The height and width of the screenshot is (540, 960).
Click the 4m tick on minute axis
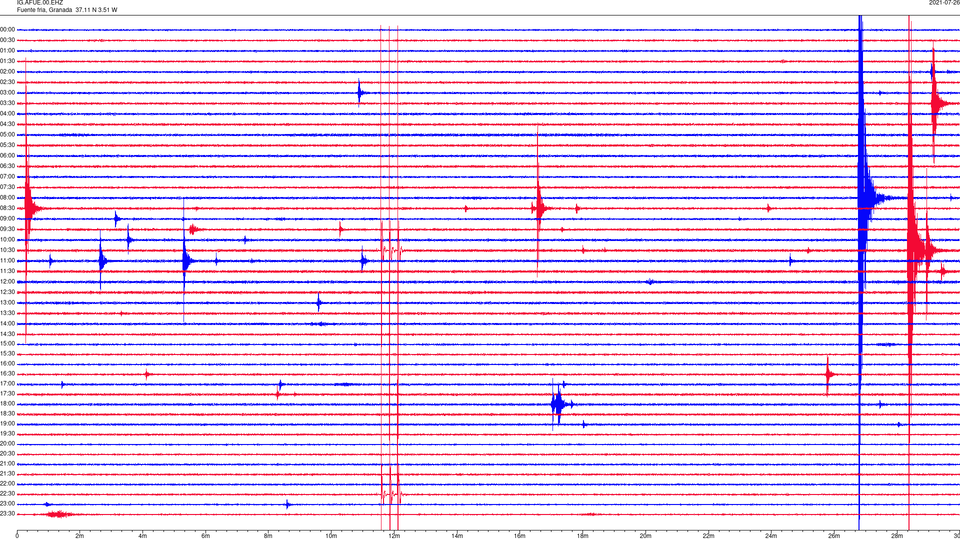click(x=143, y=536)
